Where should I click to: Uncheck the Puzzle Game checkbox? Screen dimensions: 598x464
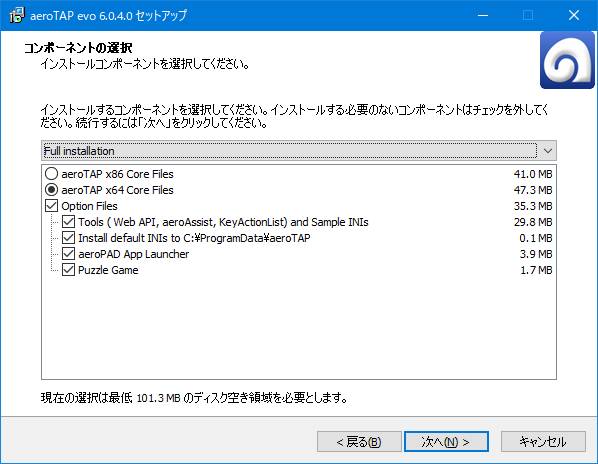tap(68, 270)
